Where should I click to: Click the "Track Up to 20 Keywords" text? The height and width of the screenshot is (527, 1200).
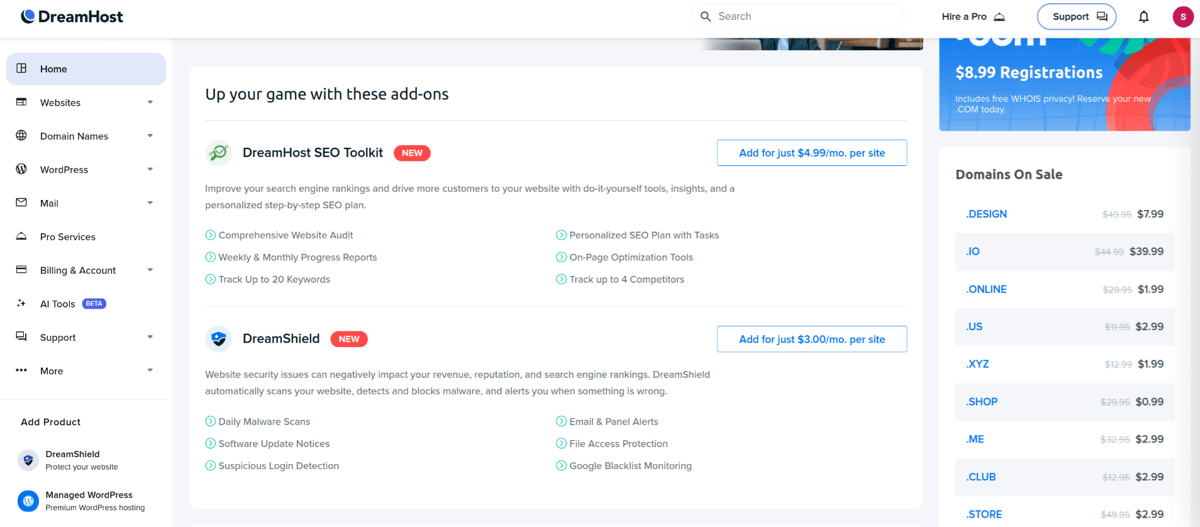click(274, 279)
